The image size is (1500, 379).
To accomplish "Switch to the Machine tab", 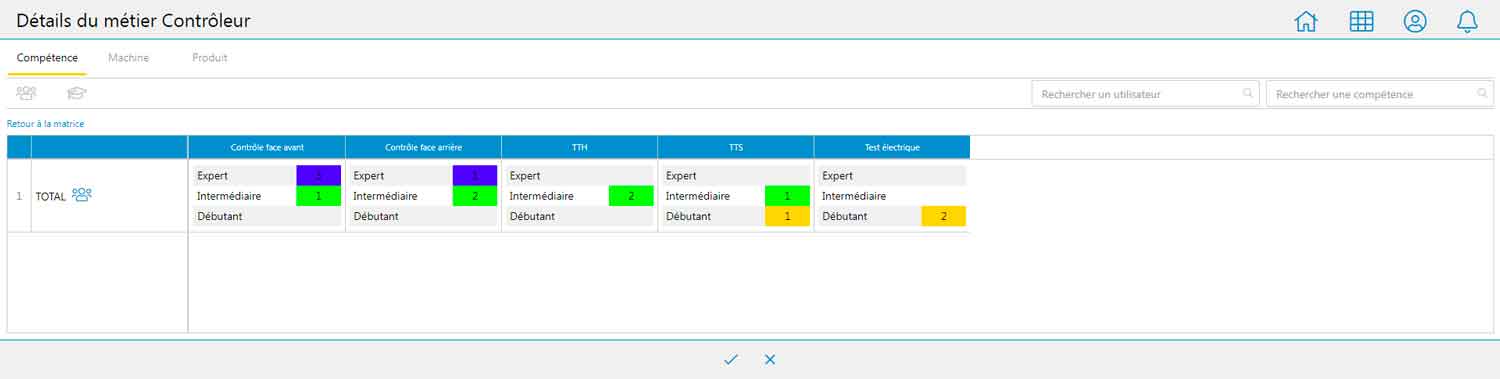I will (128, 58).
